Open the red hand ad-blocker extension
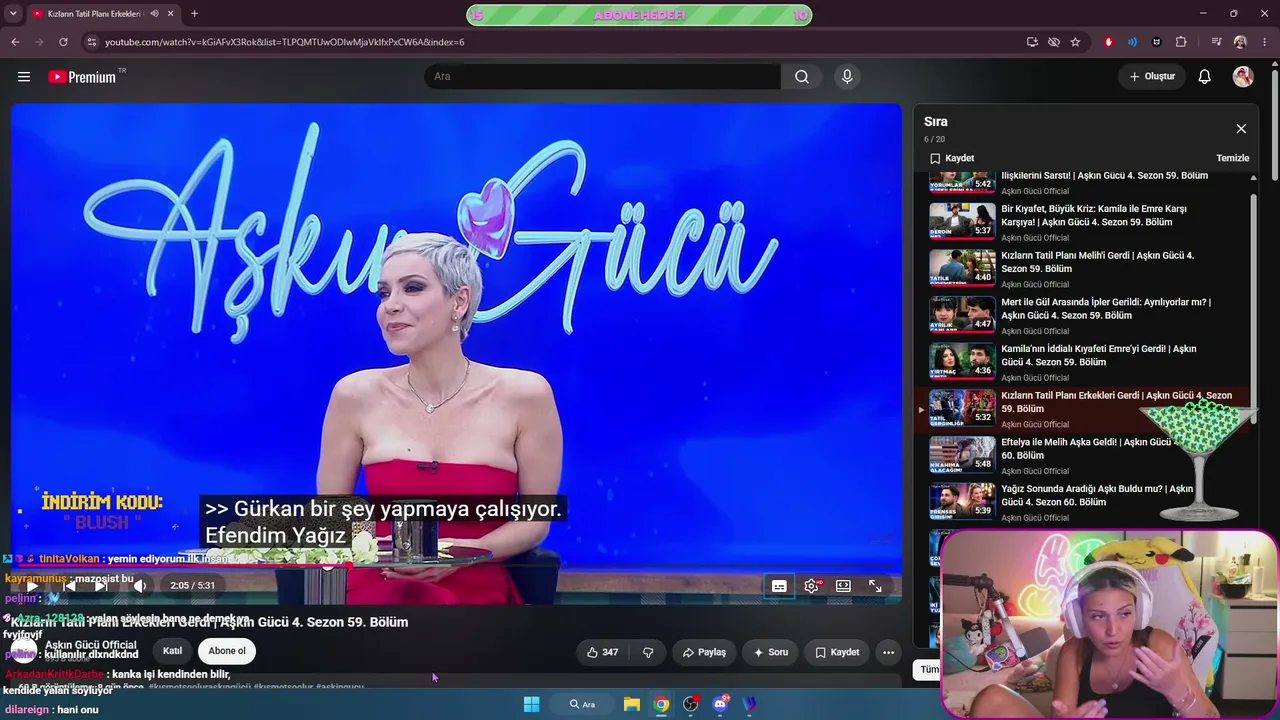 (1108, 42)
